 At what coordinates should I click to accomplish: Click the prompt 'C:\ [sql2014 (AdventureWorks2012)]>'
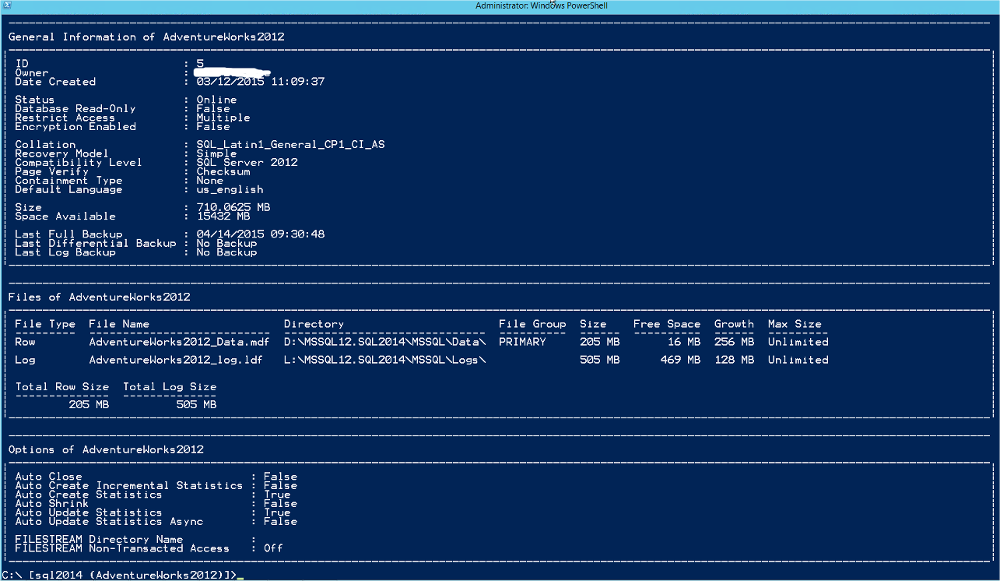pos(119,575)
